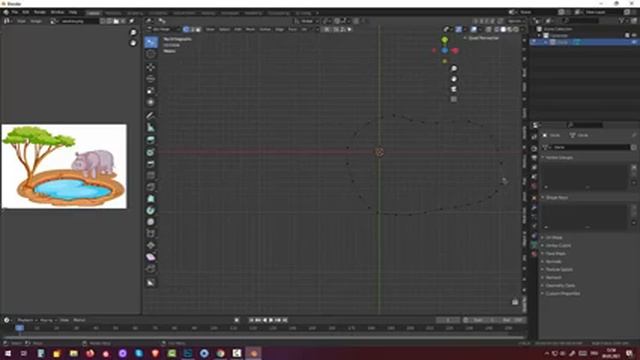Select the 3D Cursor tool
This screenshot has height=360, width=640.
click(x=151, y=54)
